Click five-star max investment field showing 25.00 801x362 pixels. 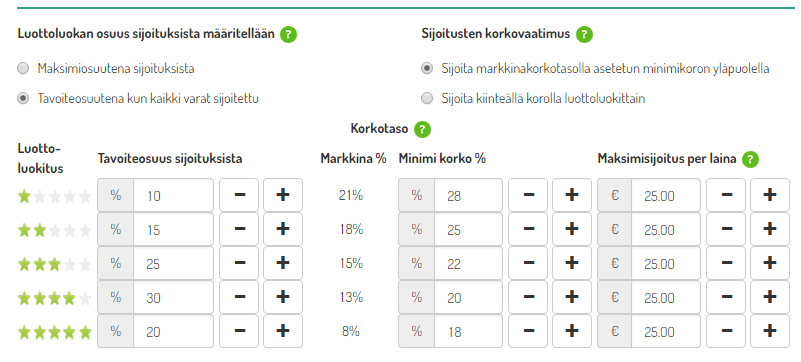[x=666, y=331]
